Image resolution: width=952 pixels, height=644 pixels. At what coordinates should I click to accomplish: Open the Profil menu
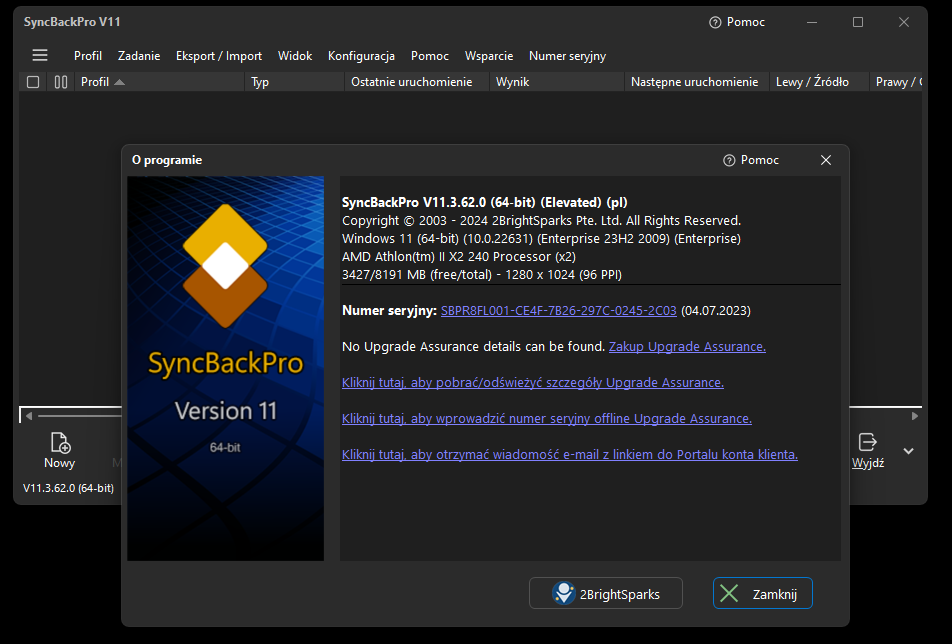click(x=87, y=56)
